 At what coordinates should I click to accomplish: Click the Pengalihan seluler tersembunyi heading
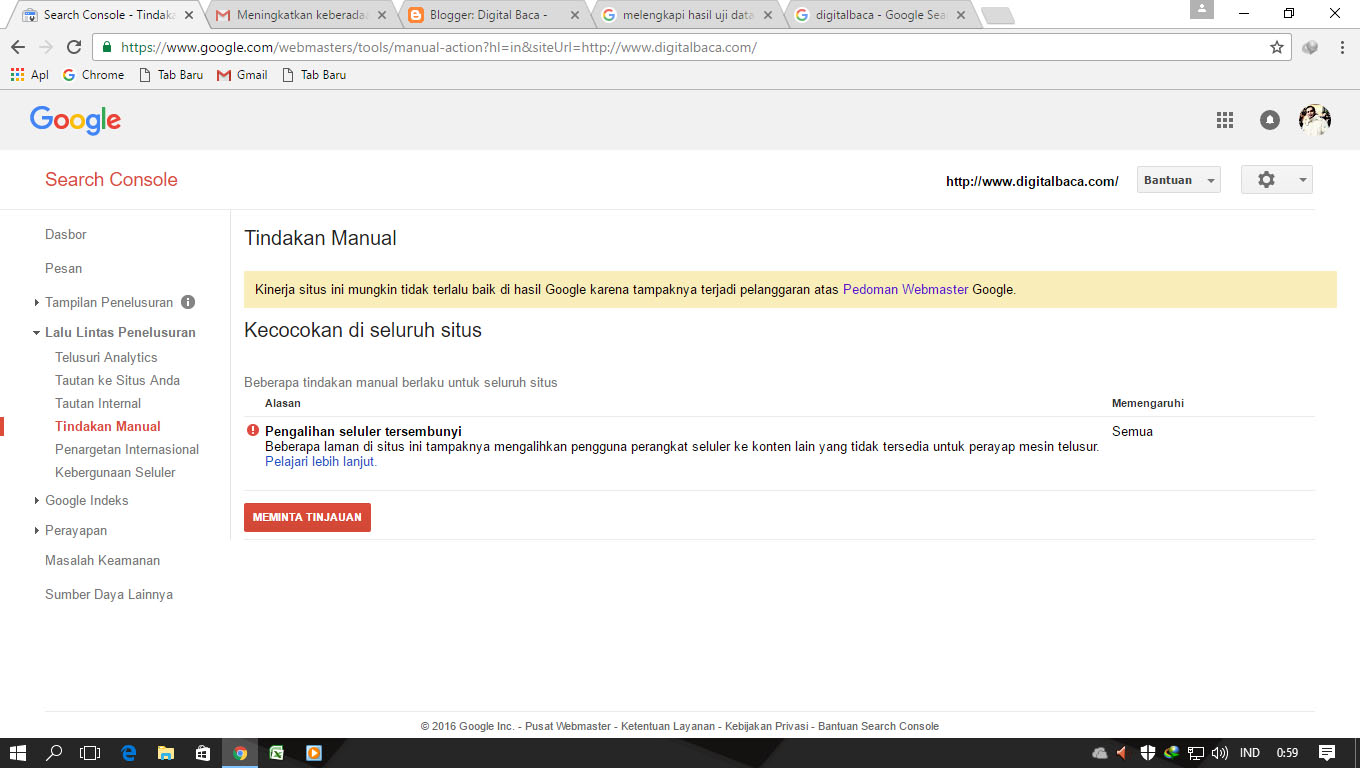pos(363,431)
